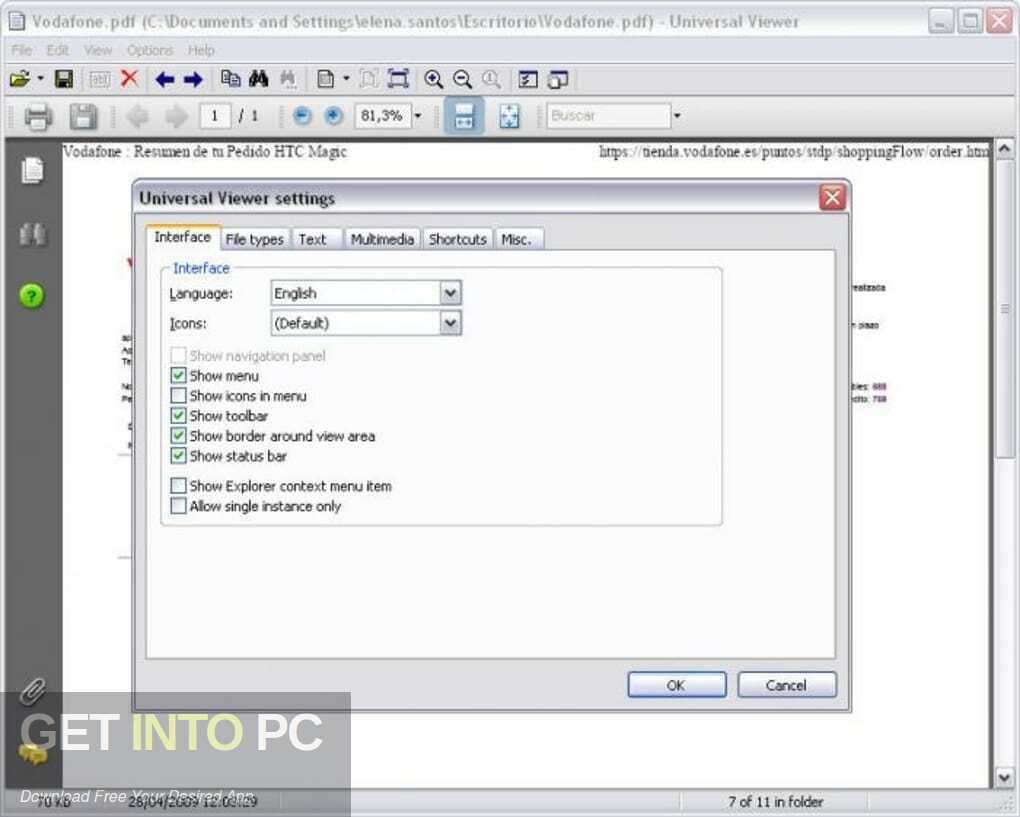The image size is (1020, 817).
Task: Click the black binoculars Find icon
Action: pyautogui.click(x=258, y=79)
